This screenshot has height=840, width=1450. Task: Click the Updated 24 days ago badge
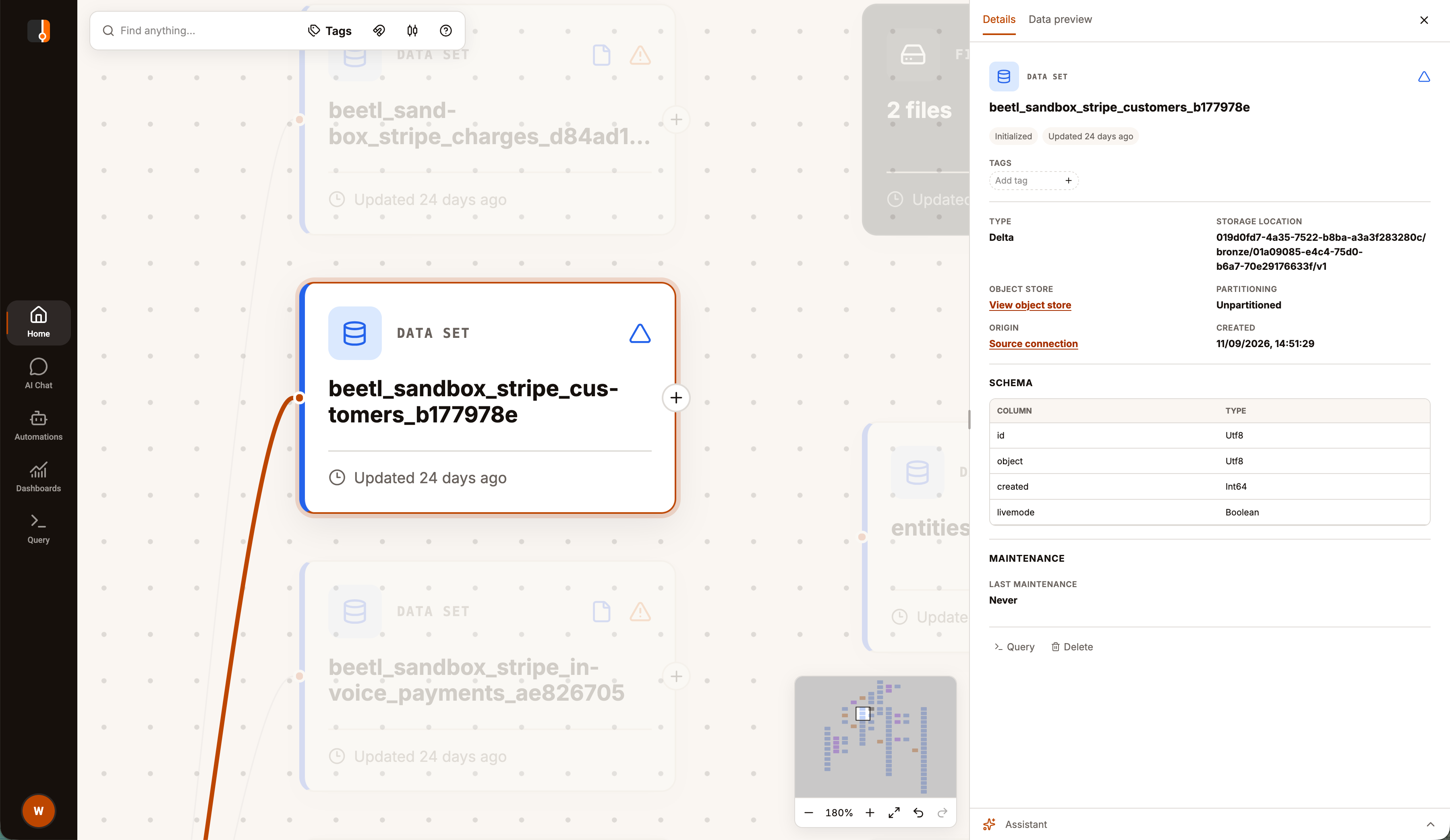point(1090,137)
